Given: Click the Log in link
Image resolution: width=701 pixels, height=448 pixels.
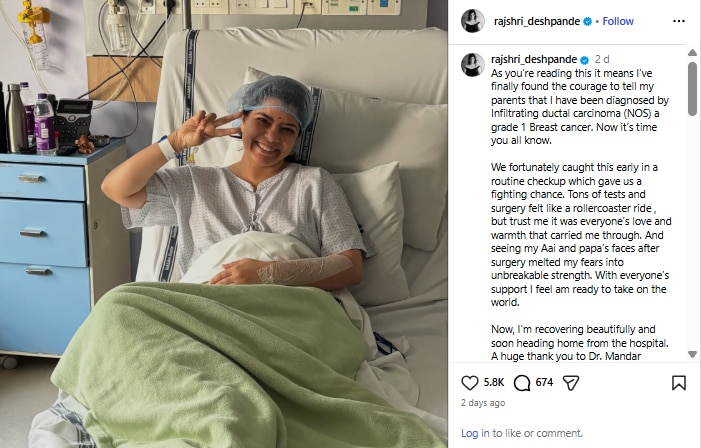Looking at the screenshot, I should (475, 433).
